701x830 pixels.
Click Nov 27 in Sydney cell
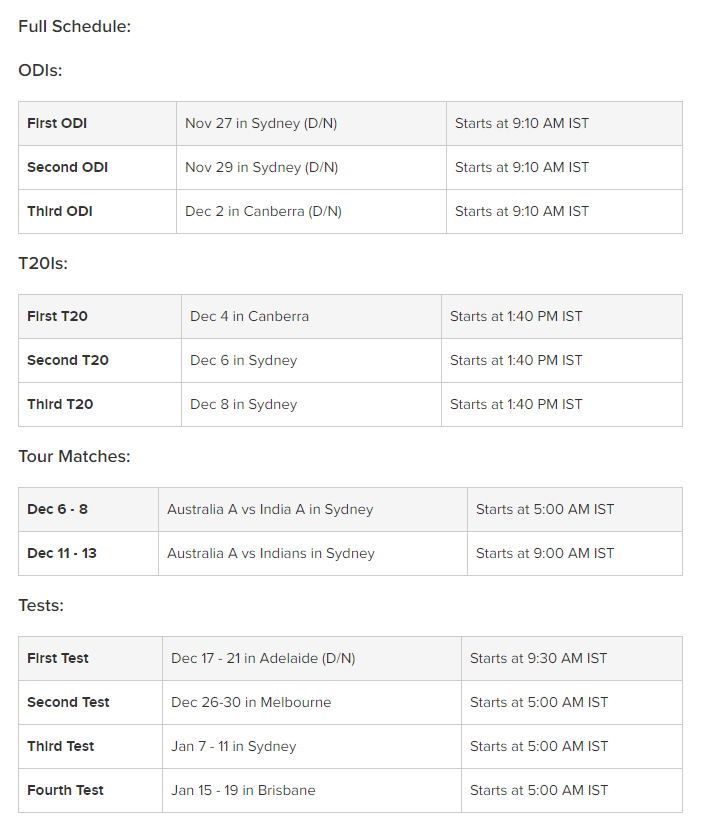[261, 124]
